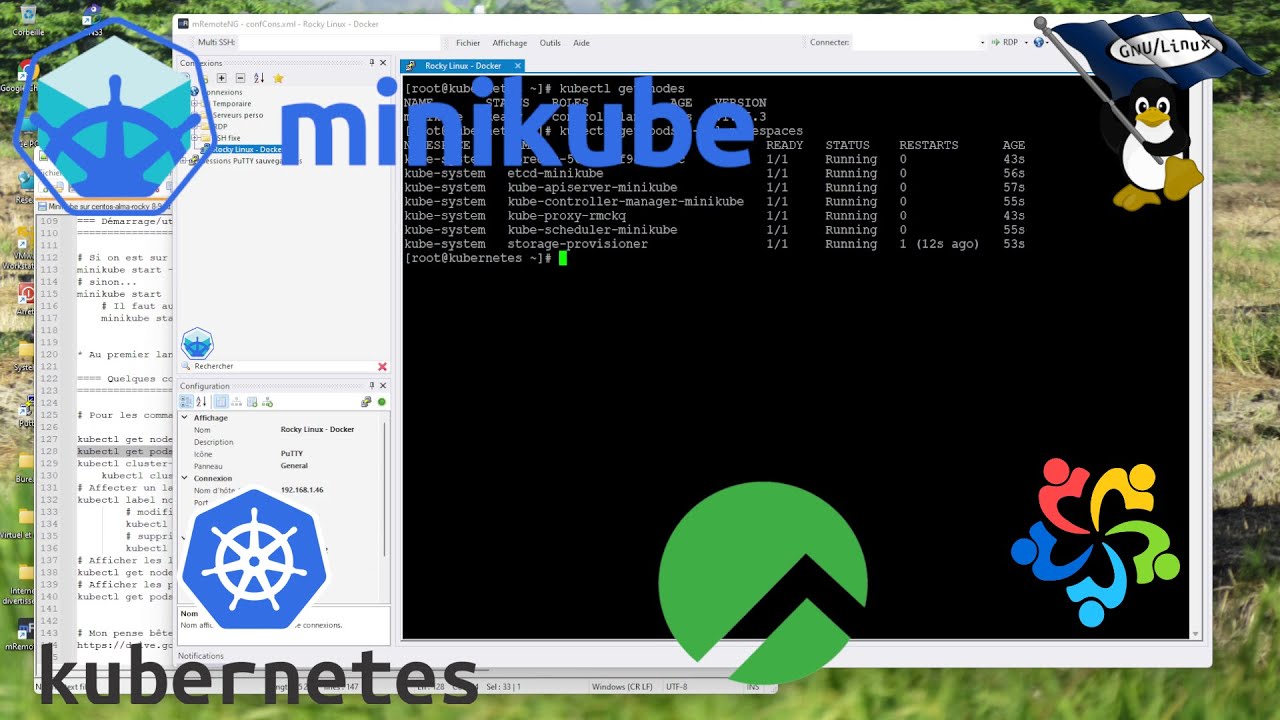The height and width of the screenshot is (720, 1280).
Task: Click INS mode in Notepad++ status bar
Action: pyautogui.click(x=753, y=687)
